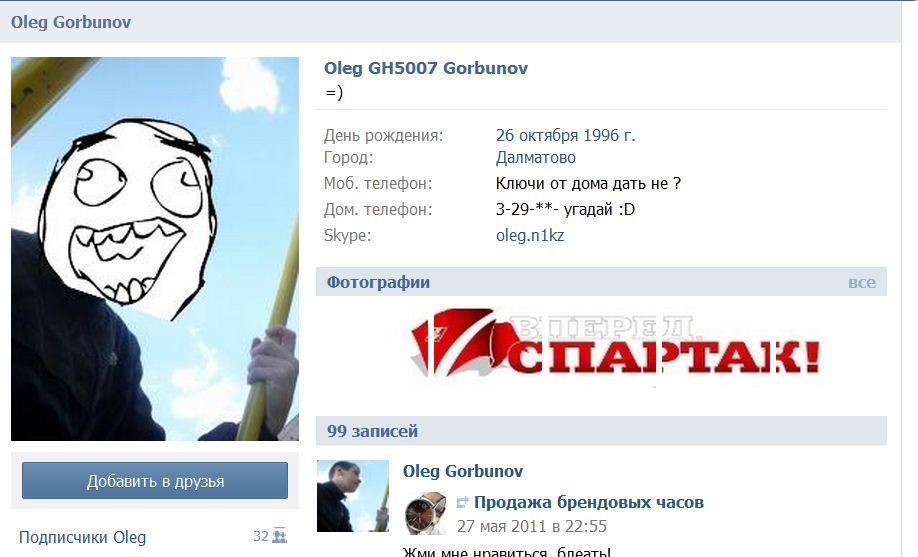Open post timestamp 27 мая 2011 в 22:55
The image size is (918, 557).
pos(532,526)
